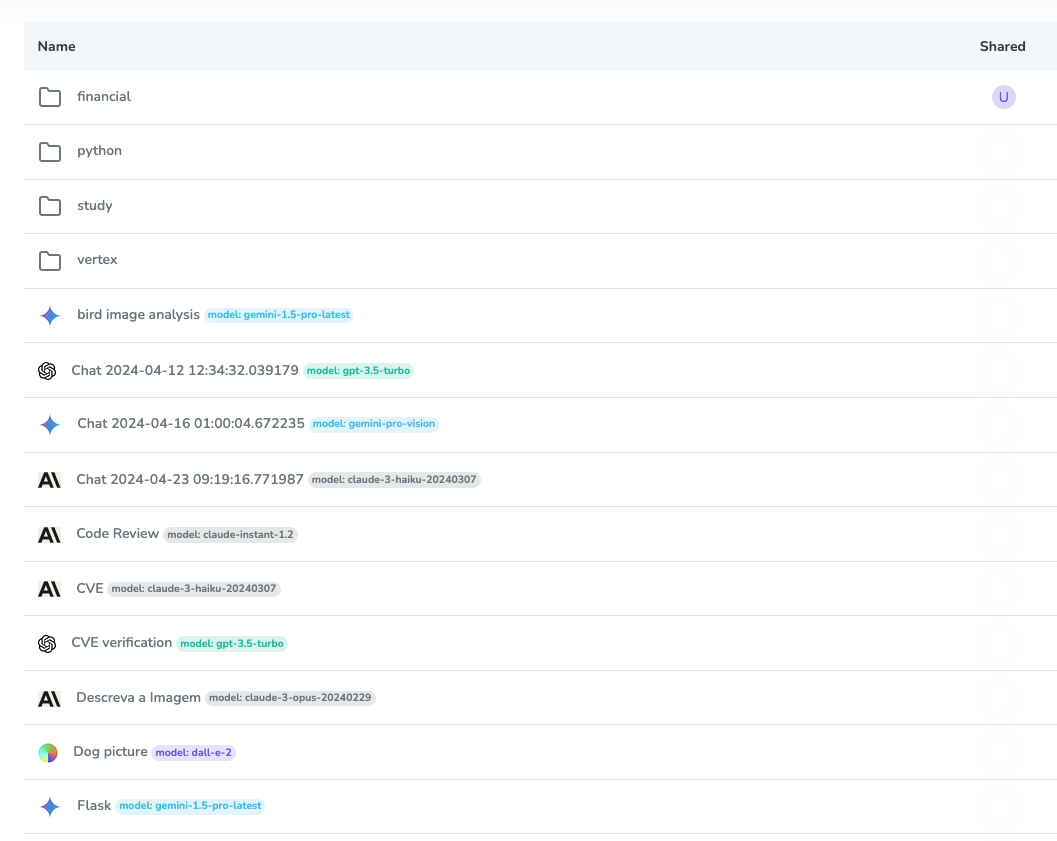This screenshot has height=841, width=1057.
Task: Click the Gemini icon beside bird image analysis
Action: [49, 315]
